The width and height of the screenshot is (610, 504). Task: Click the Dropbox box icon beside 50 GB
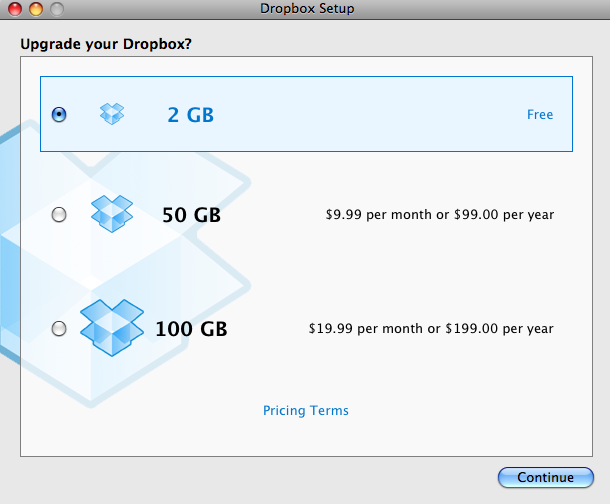point(112,214)
